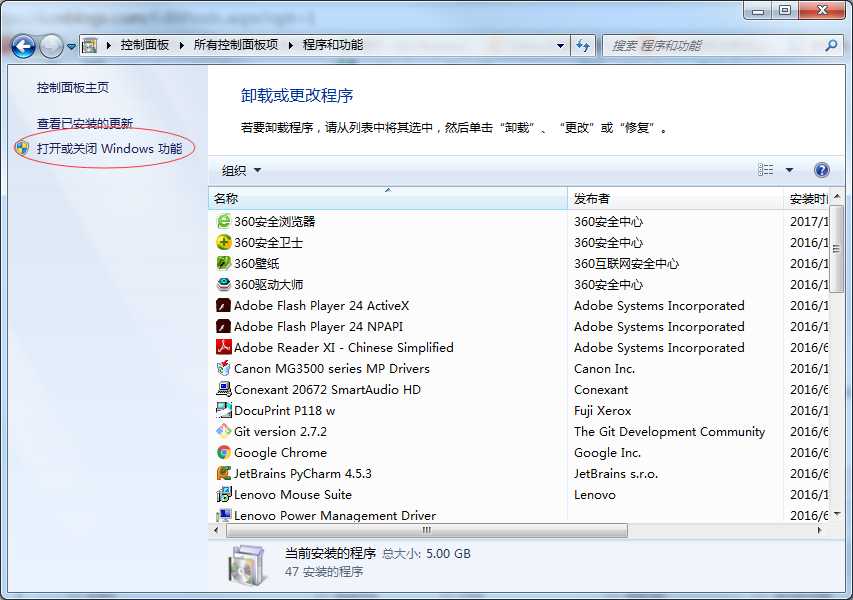Click the Lenovo Mouse Suite icon
The height and width of the screenshot is (600, 853).
pyautogui.click(x=224, y=494)
